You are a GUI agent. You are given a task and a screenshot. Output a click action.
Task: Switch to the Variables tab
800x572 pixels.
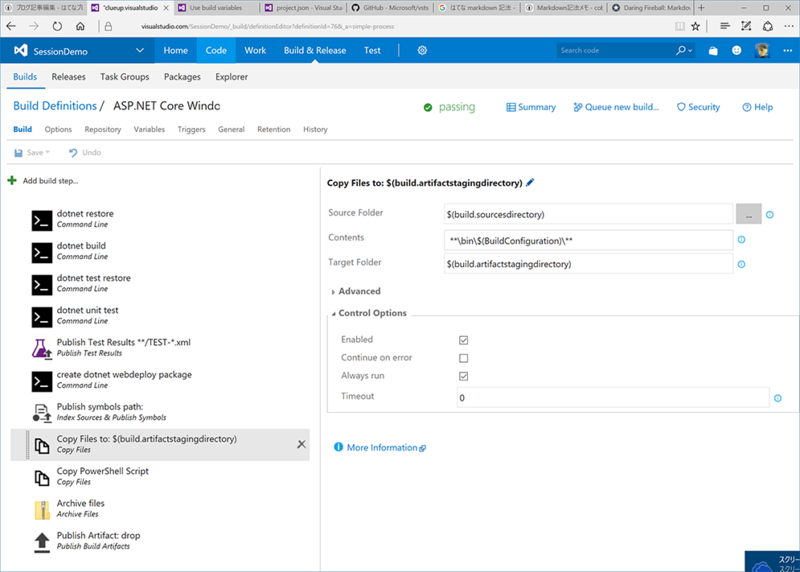[149, 129]
